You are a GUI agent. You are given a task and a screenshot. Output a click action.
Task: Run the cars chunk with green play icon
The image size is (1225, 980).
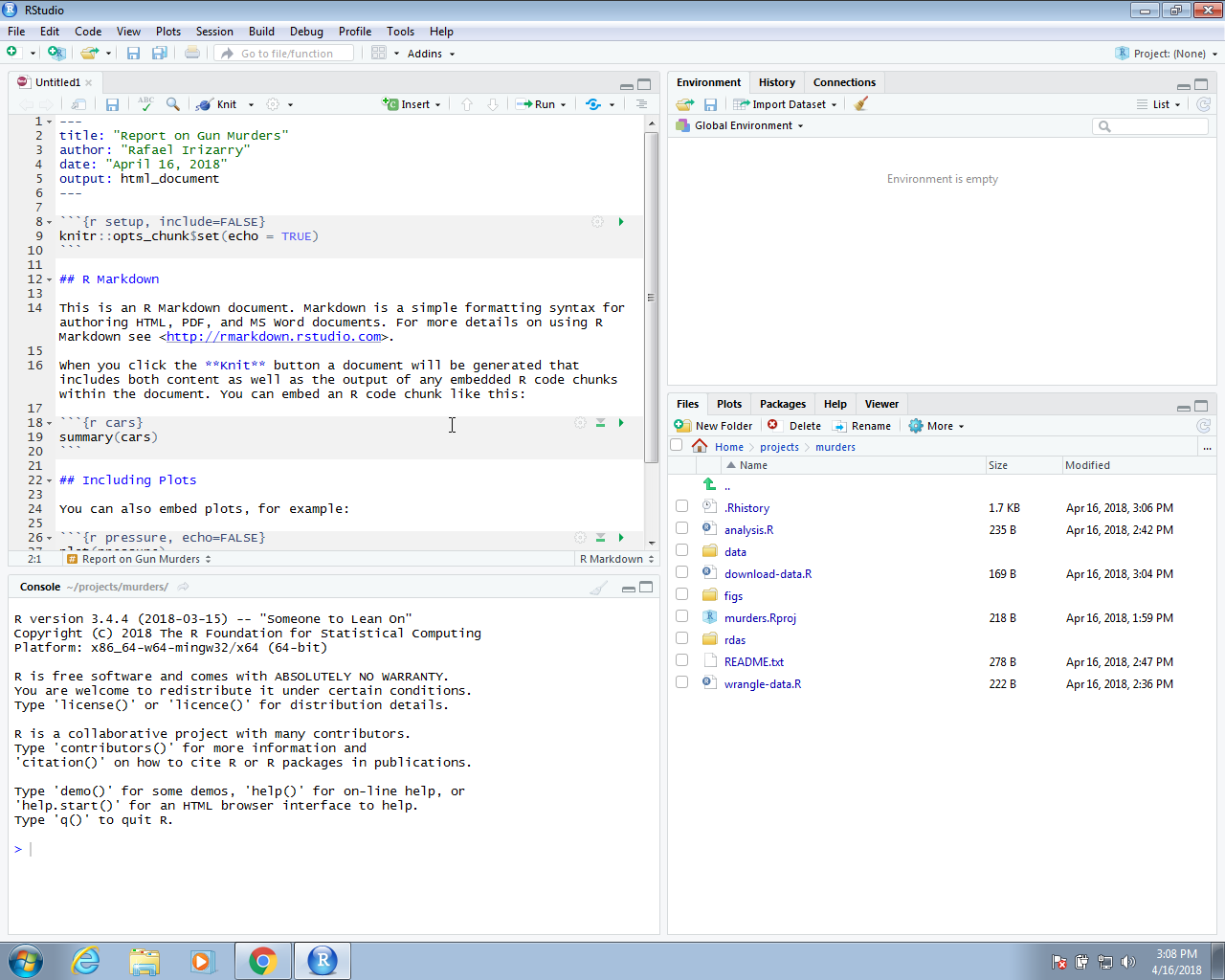[621, 423]
